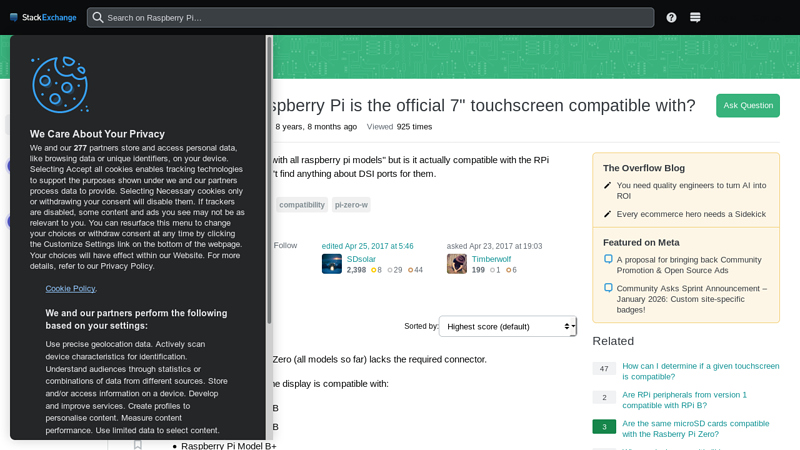
Task: Open the Sorted by dropdown
Action: pos(508,327)
